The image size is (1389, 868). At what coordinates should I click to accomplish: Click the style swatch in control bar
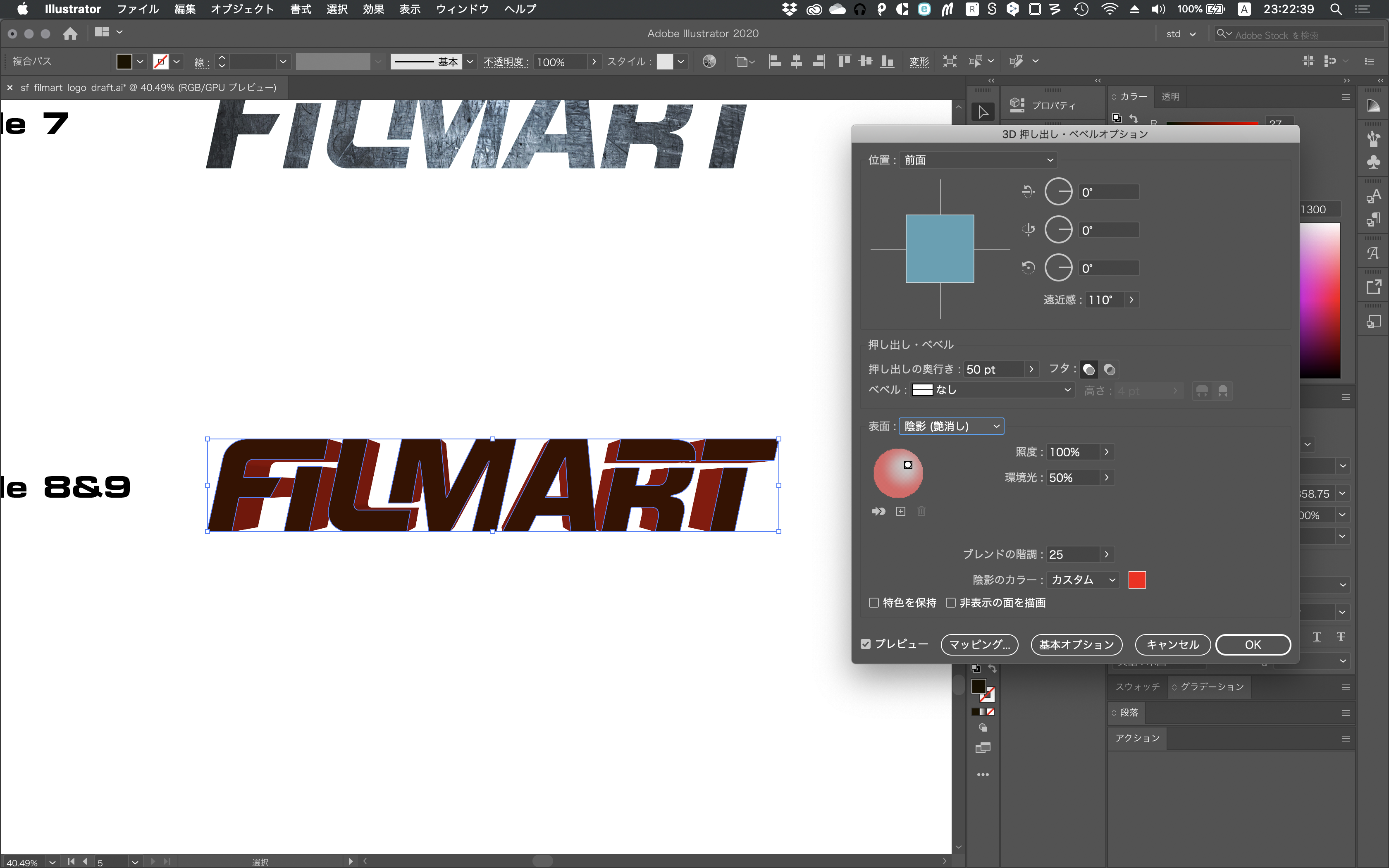tap(665, 62)
